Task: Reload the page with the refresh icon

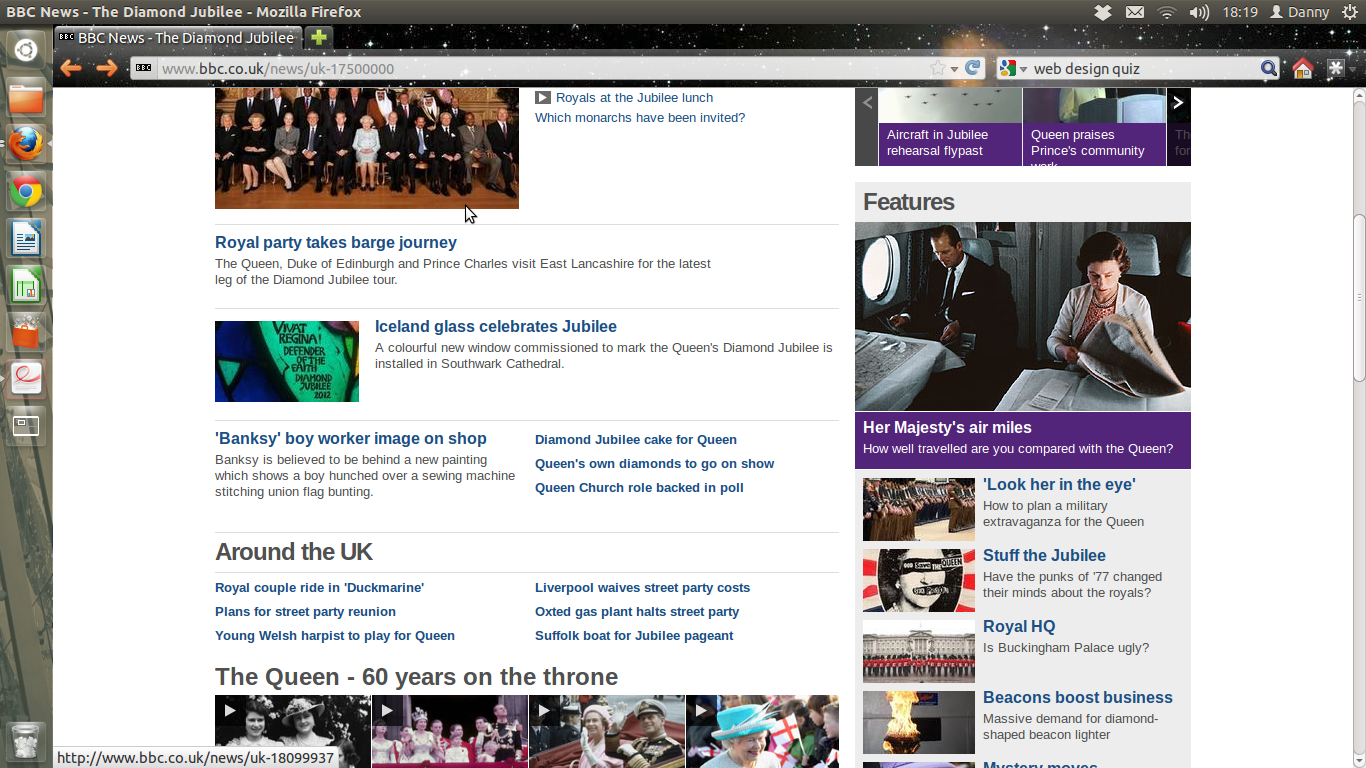Action: click(x=972, y=68)
